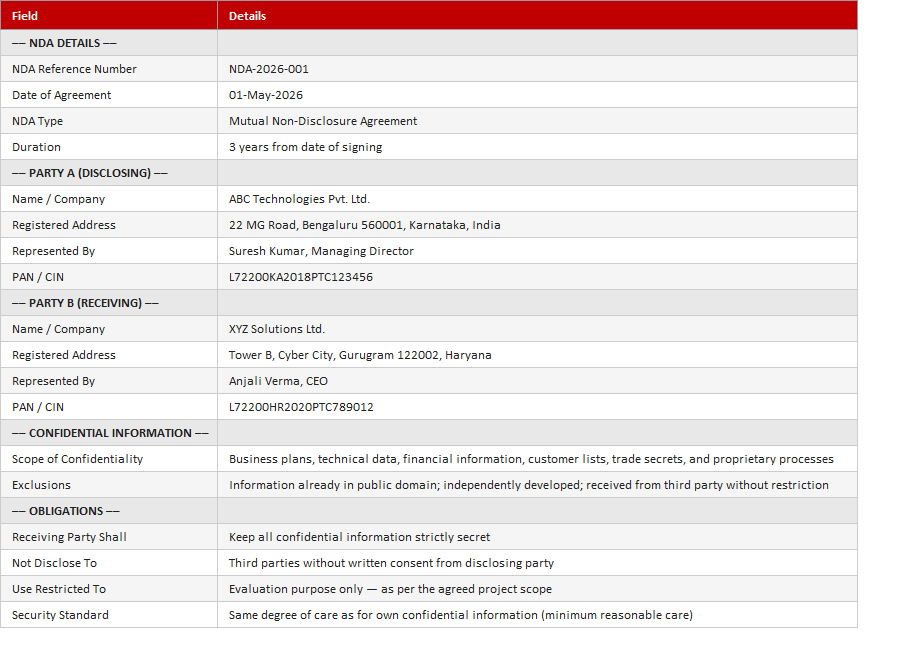Select the 'Receiving Party Shall' label
The image size is (900, 650).
click(x=69, y=537)
